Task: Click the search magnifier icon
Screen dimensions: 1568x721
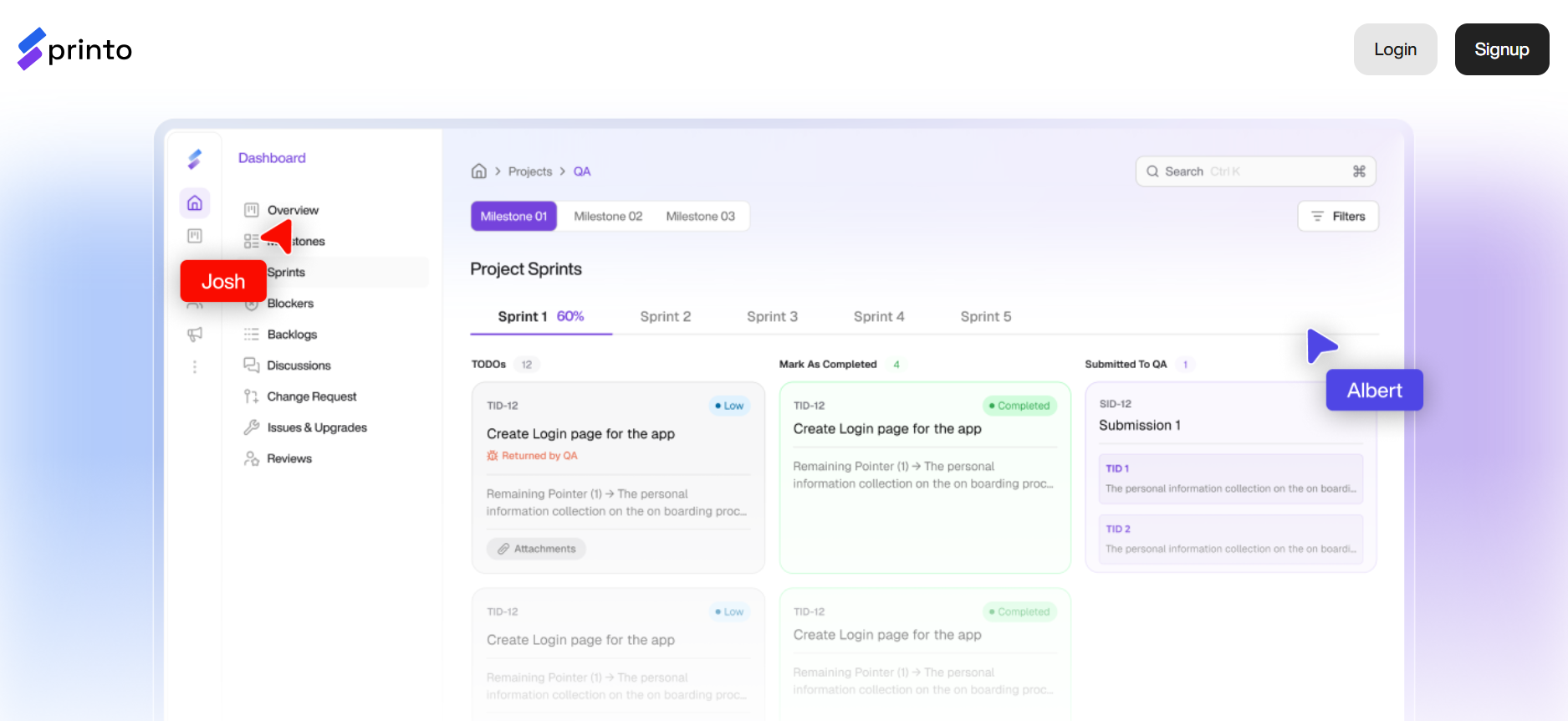Action: click(1152, 171)
